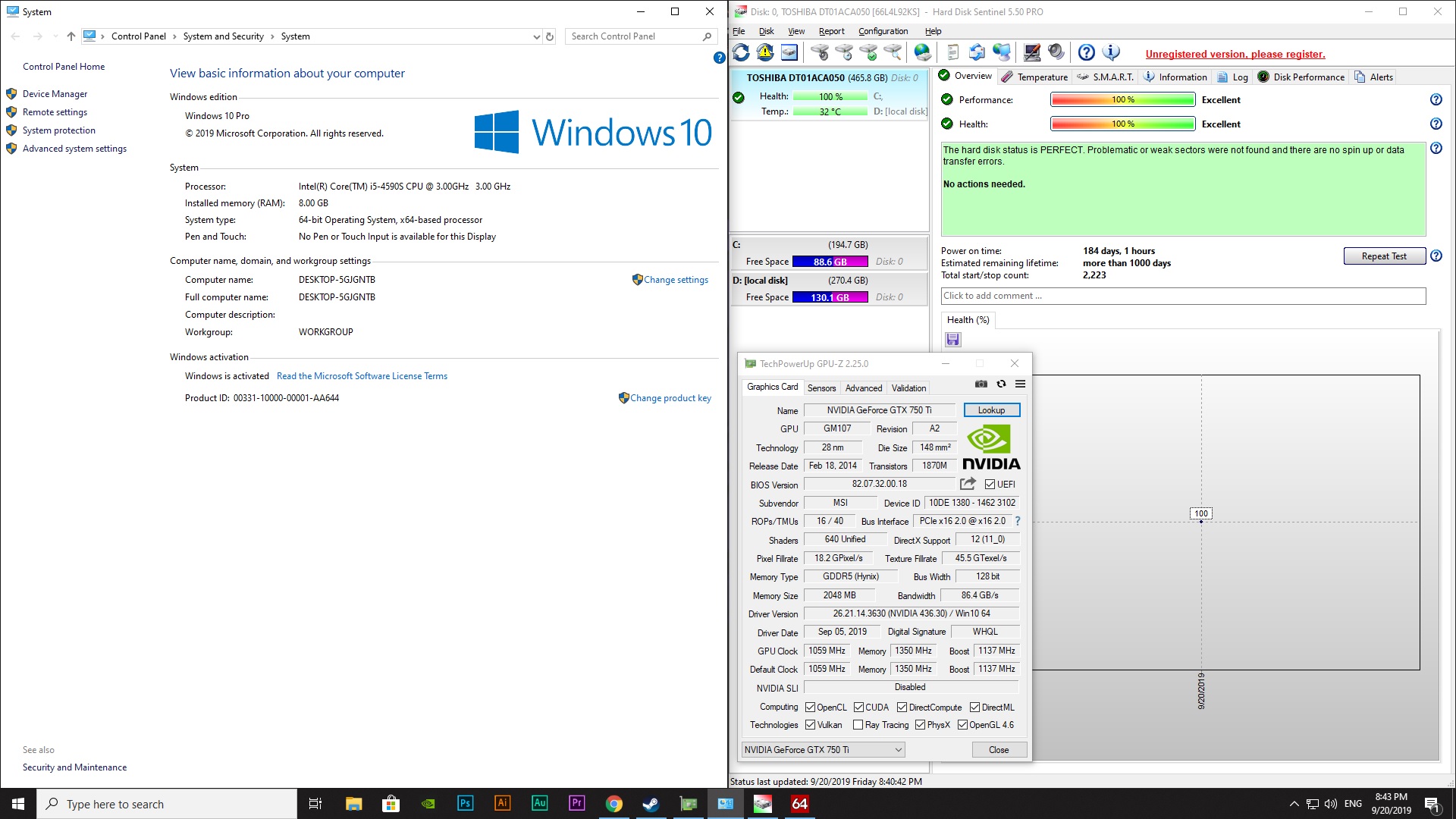This screenshot has height=819, width=1456.
Task: Click GPU-Z refresh arrows icon
Action: click(1001, 384)
